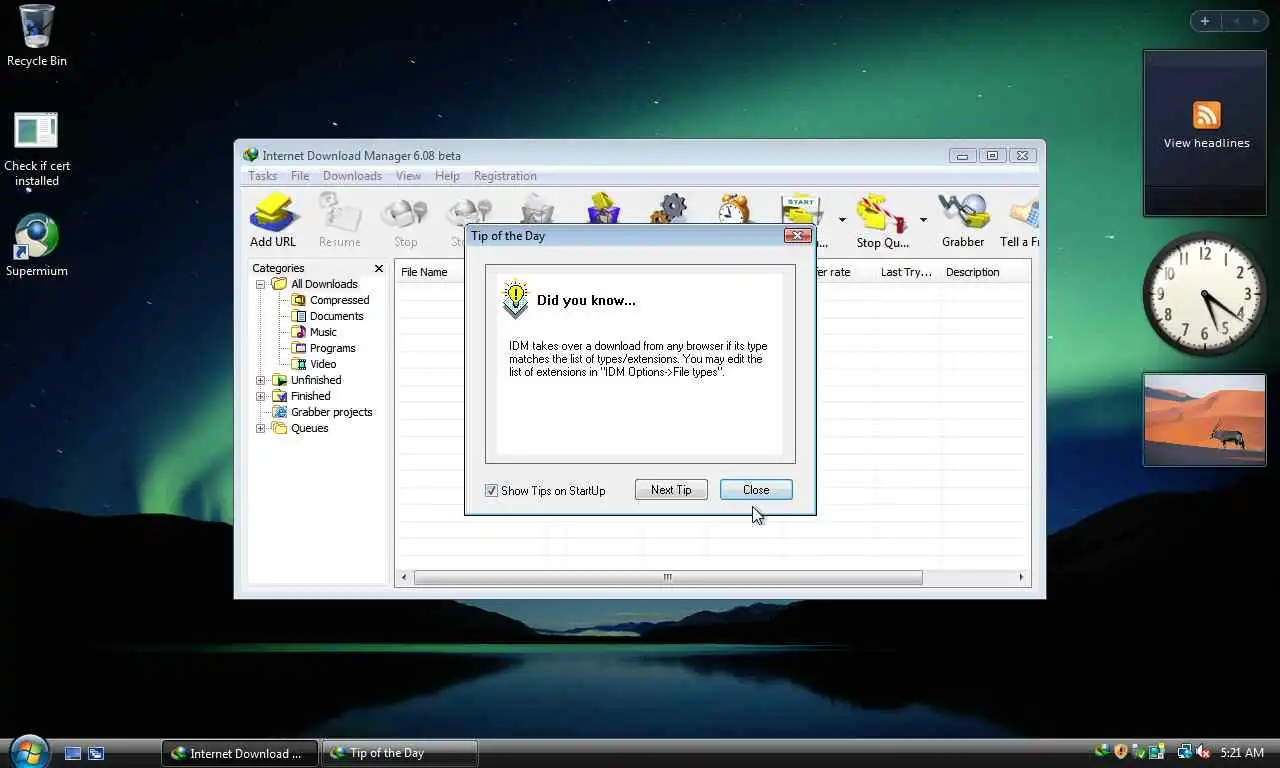Click Switch Between Windows quick launch icon
The image size is (1280, 768).
(x=96, y=753)
